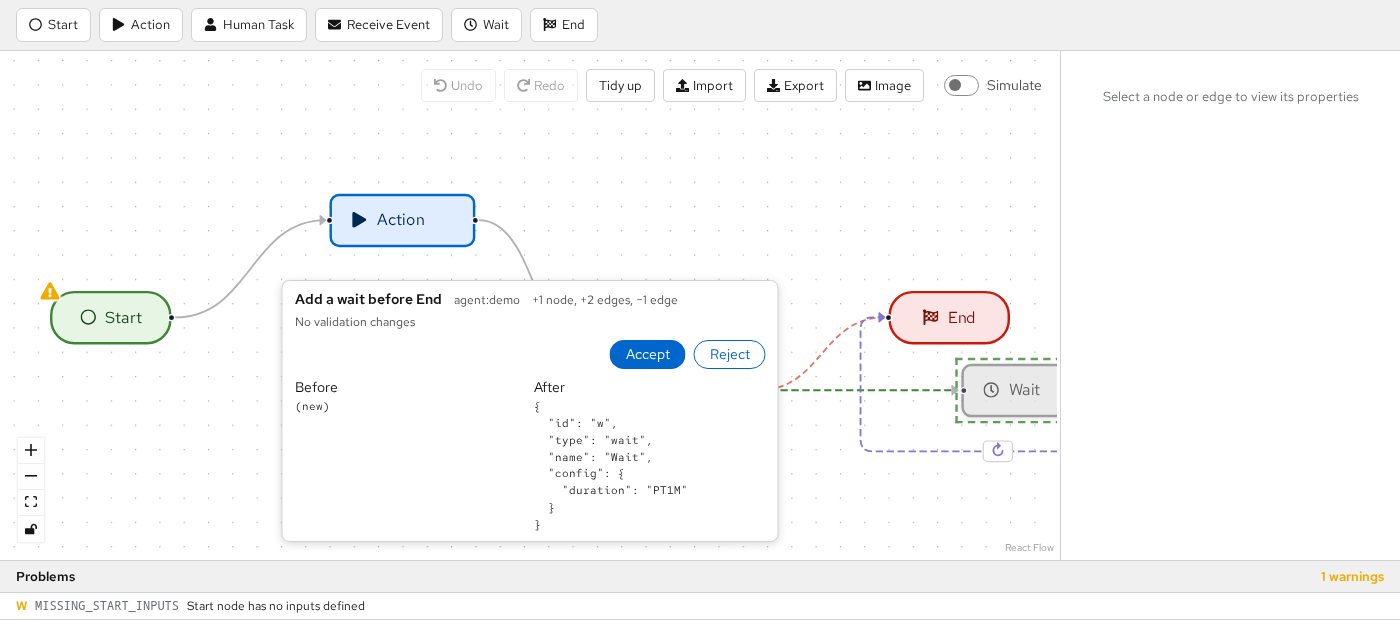Zoom in on the canvas
Viewport: 1400px width, 620px height.
31,450
